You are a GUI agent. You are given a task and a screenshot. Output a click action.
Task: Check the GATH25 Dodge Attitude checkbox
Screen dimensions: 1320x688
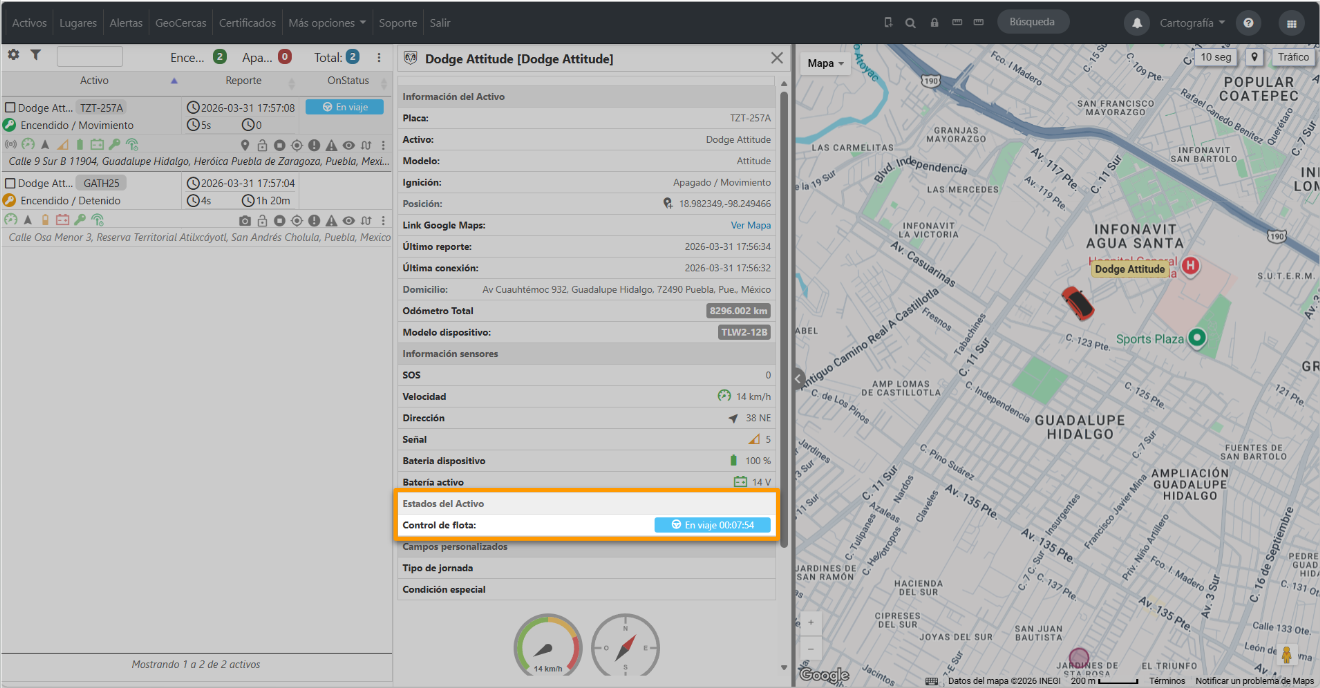(10, 184)
